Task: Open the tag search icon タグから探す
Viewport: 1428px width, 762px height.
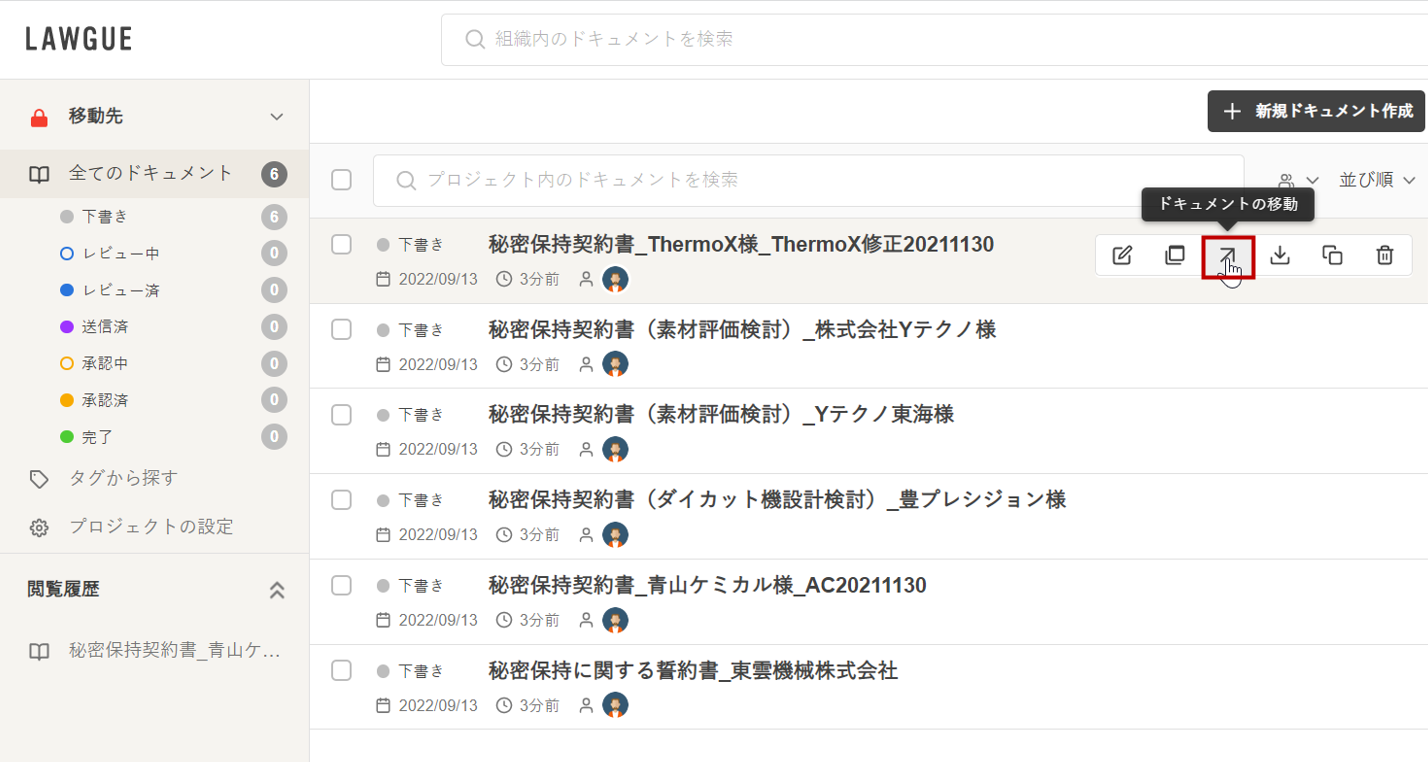Action: click(x=39, y=479)
